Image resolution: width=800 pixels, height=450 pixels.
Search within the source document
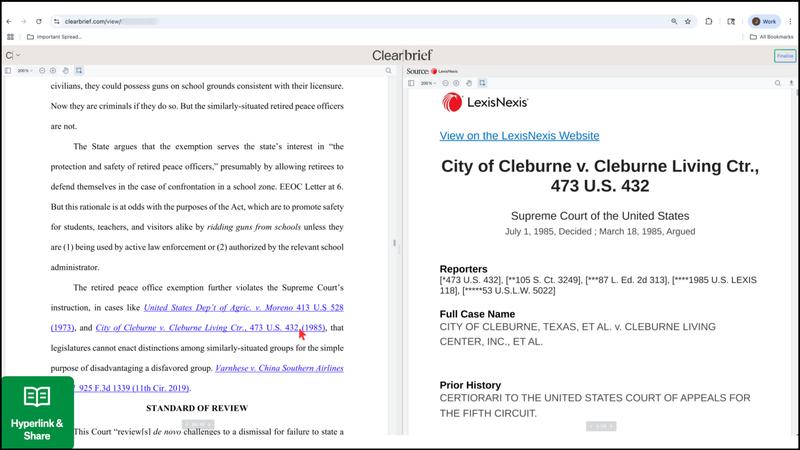(x=778, y=83)
